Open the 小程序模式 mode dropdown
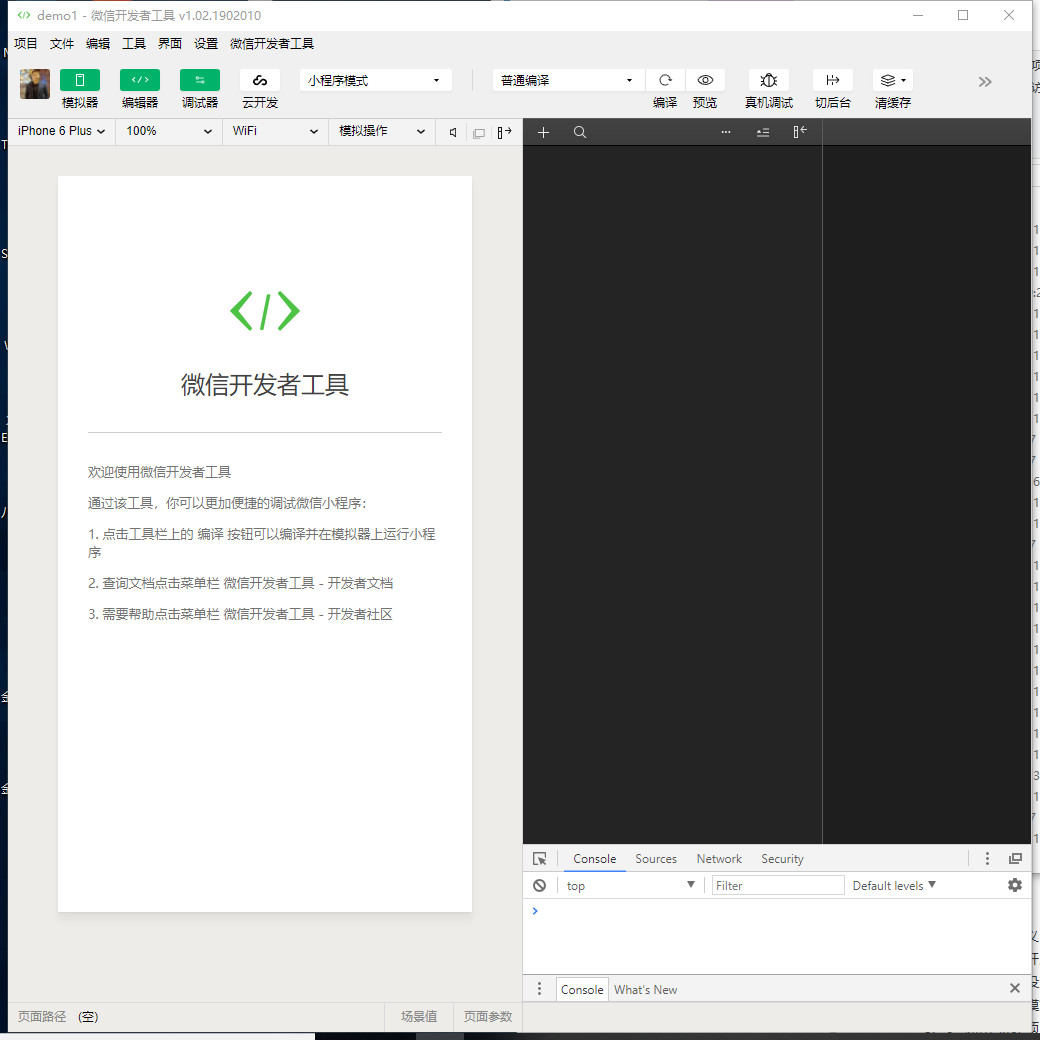Viewport: 1040px width, 1040px height. [375, 80]
